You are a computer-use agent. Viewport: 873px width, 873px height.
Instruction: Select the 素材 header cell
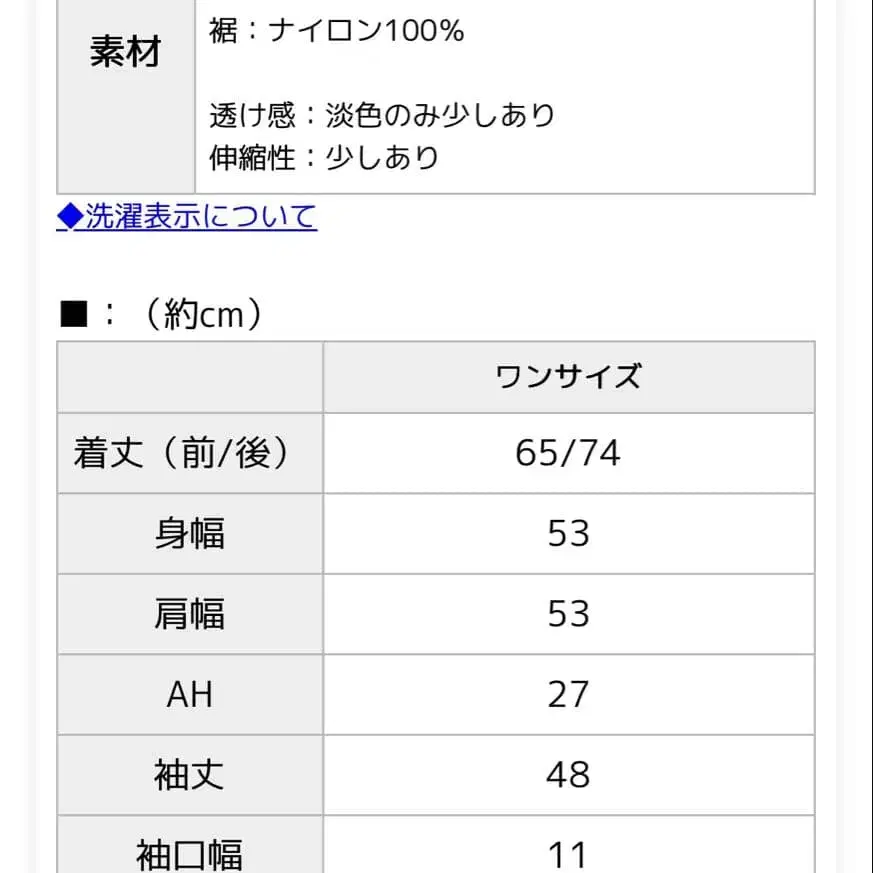(x=124, y=53)
